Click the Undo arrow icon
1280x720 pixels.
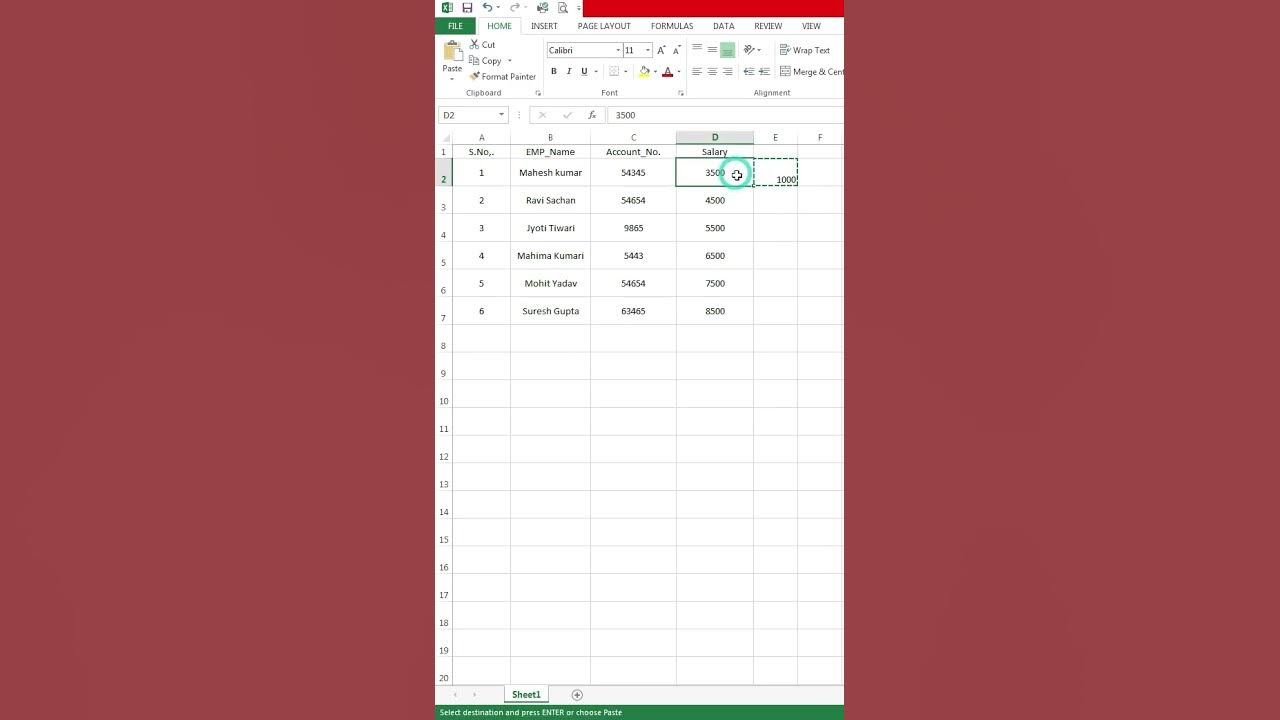[487, 8]
